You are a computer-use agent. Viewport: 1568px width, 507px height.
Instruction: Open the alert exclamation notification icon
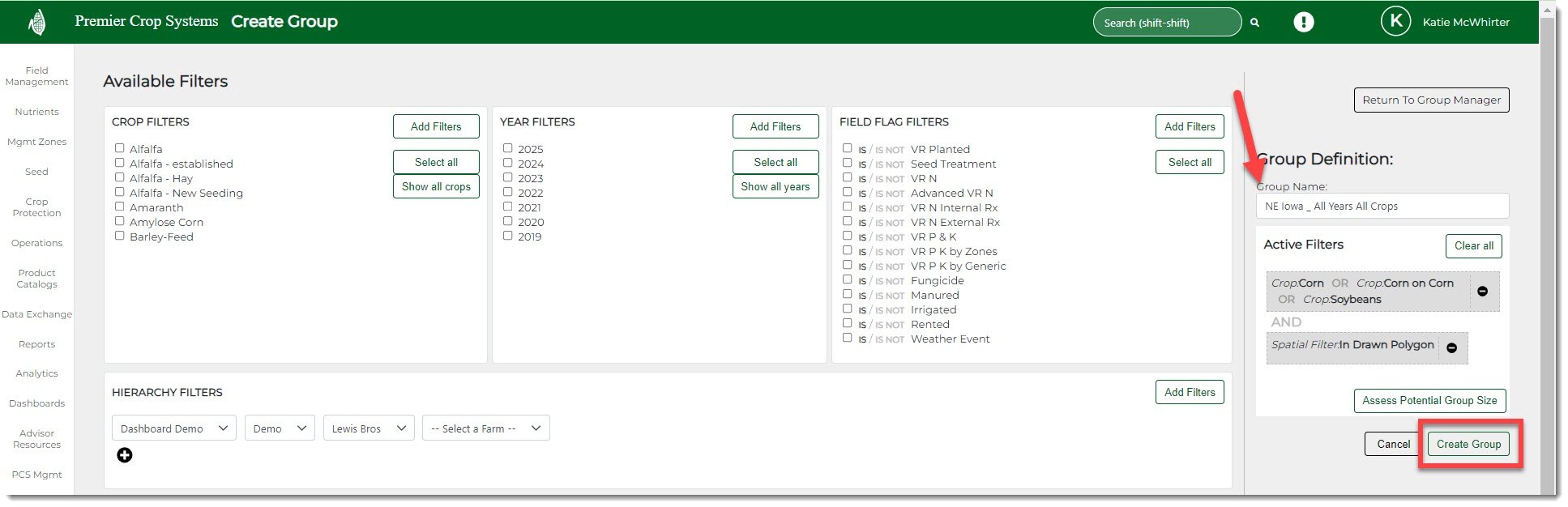point(1303,22)
